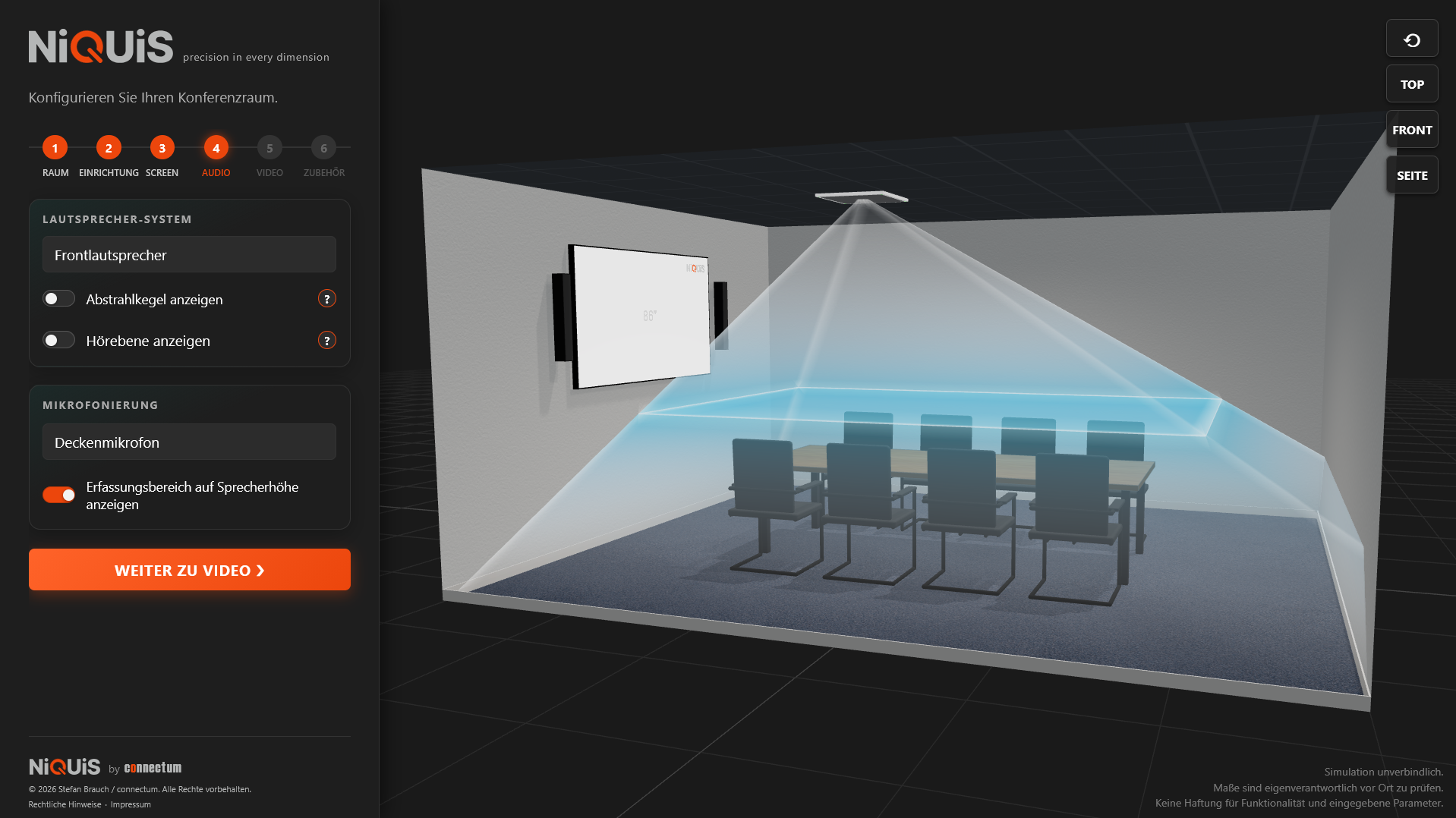Select step 4 Audio
The width and height of the screenshot is (1456, 818).
coord(216,148)
